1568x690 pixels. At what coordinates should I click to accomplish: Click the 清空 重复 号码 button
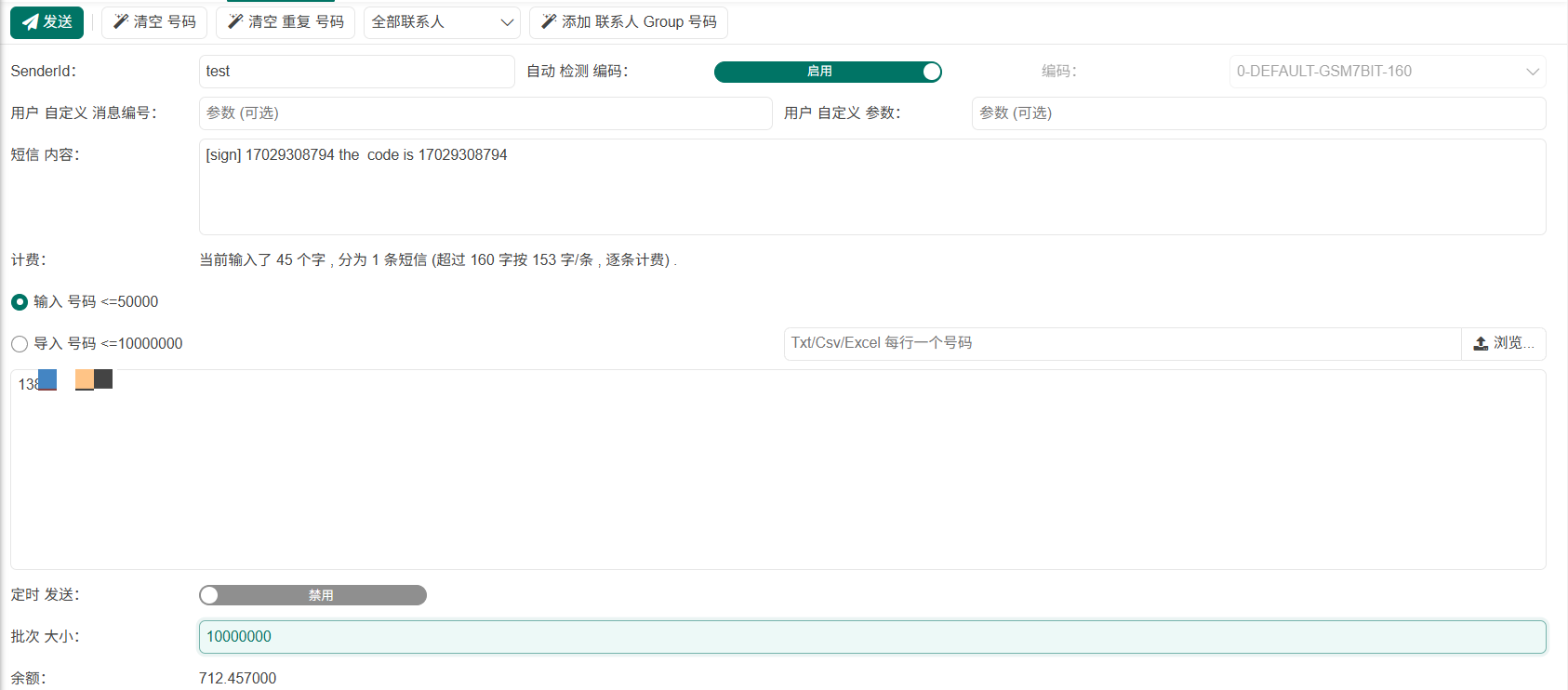tap(286, 22)
